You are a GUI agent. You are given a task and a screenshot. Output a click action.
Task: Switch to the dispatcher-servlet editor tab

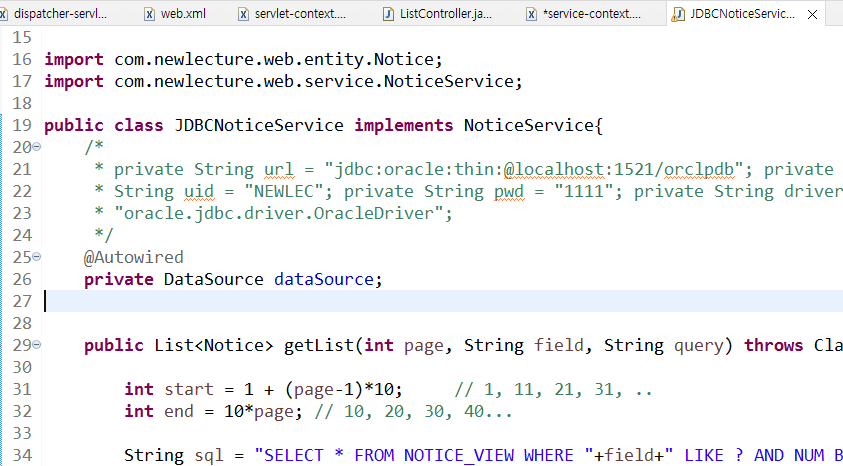[x=59, y=14]
